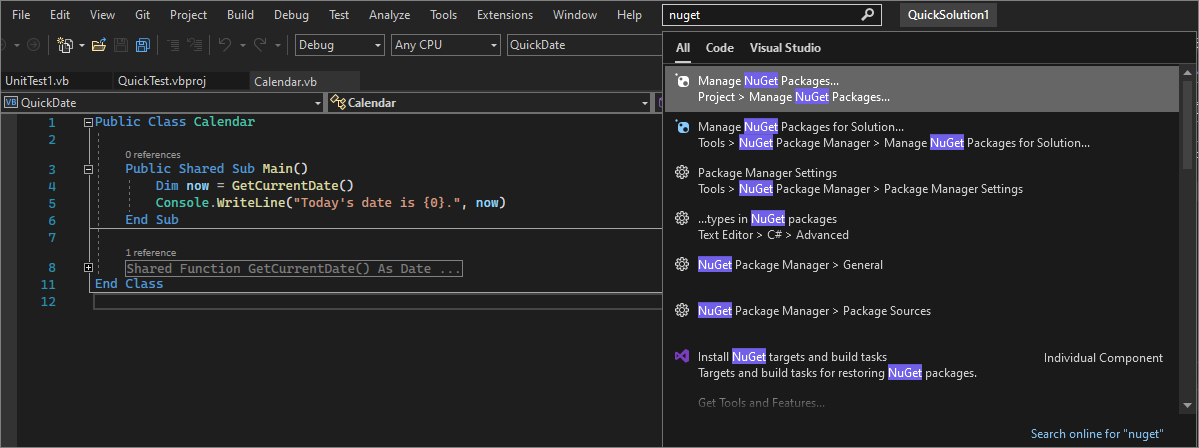Click the Open File folder icon
1199x448 pixels.
click(x=98, y=45)
